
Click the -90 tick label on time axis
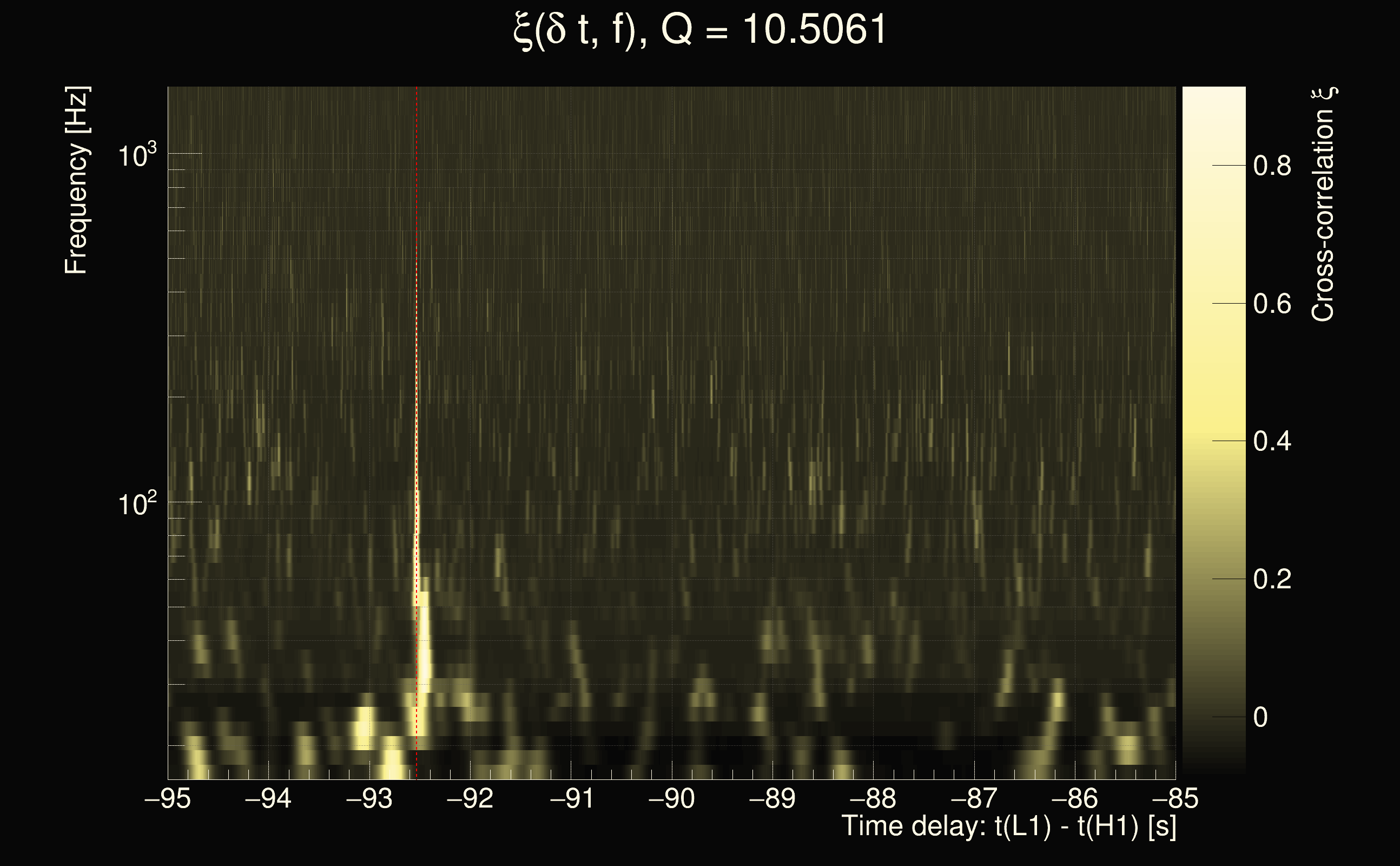671,799
